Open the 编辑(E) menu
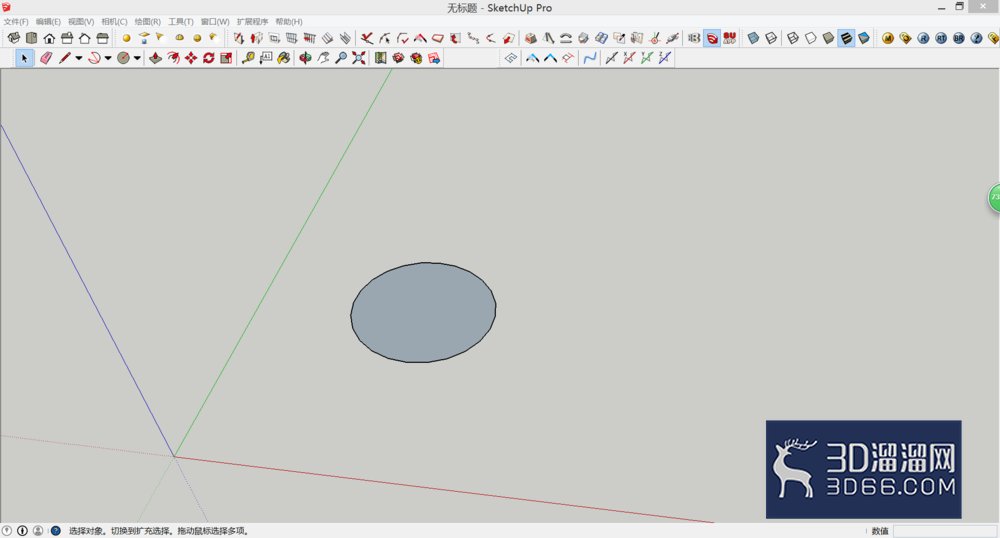 tap(48, 22)
